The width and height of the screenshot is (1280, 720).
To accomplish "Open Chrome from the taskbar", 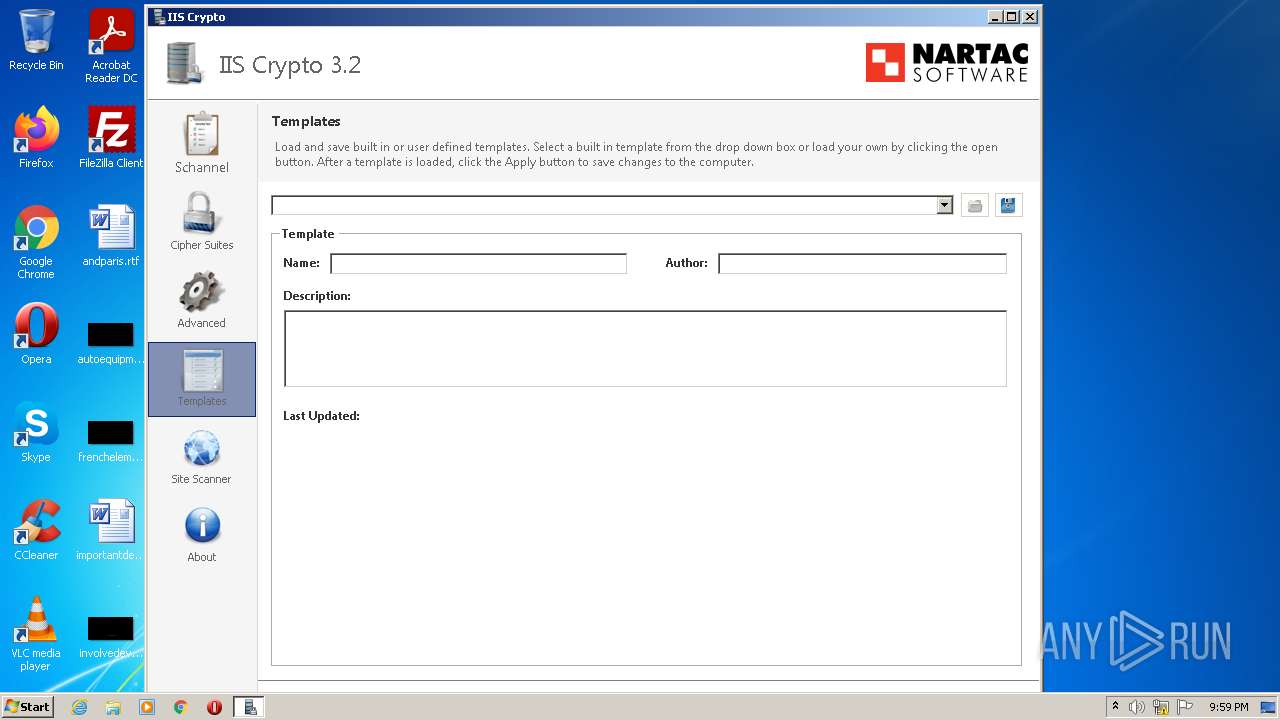I will pos(181,707).
